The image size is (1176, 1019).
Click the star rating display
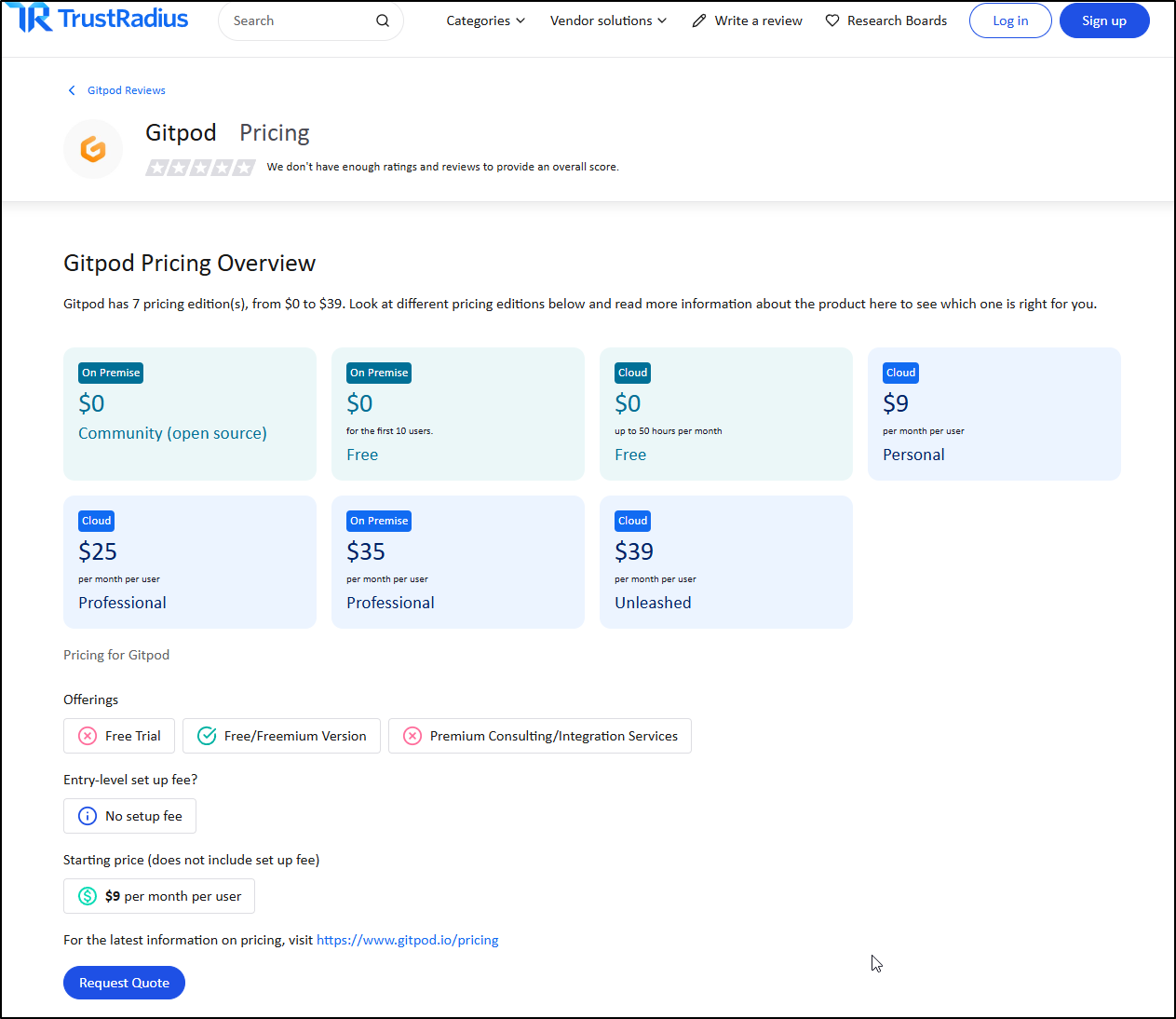200,168
